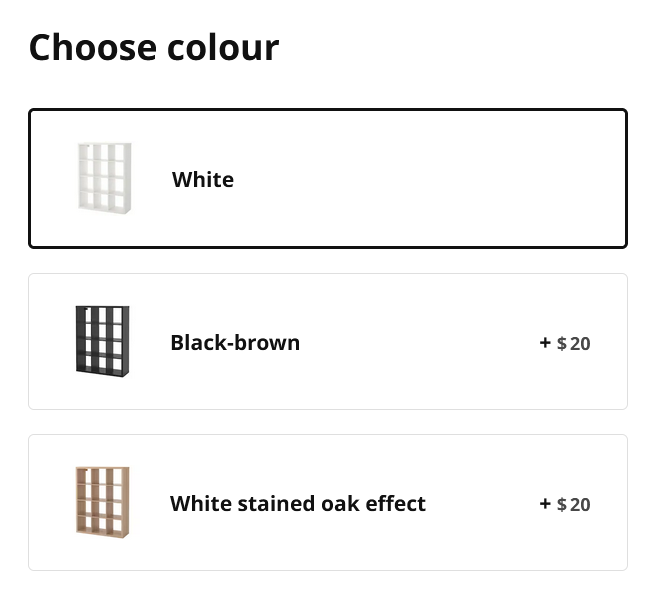Click the number 20 in Black-brown price
Screen dimensions: 651x592
(580, 344)
